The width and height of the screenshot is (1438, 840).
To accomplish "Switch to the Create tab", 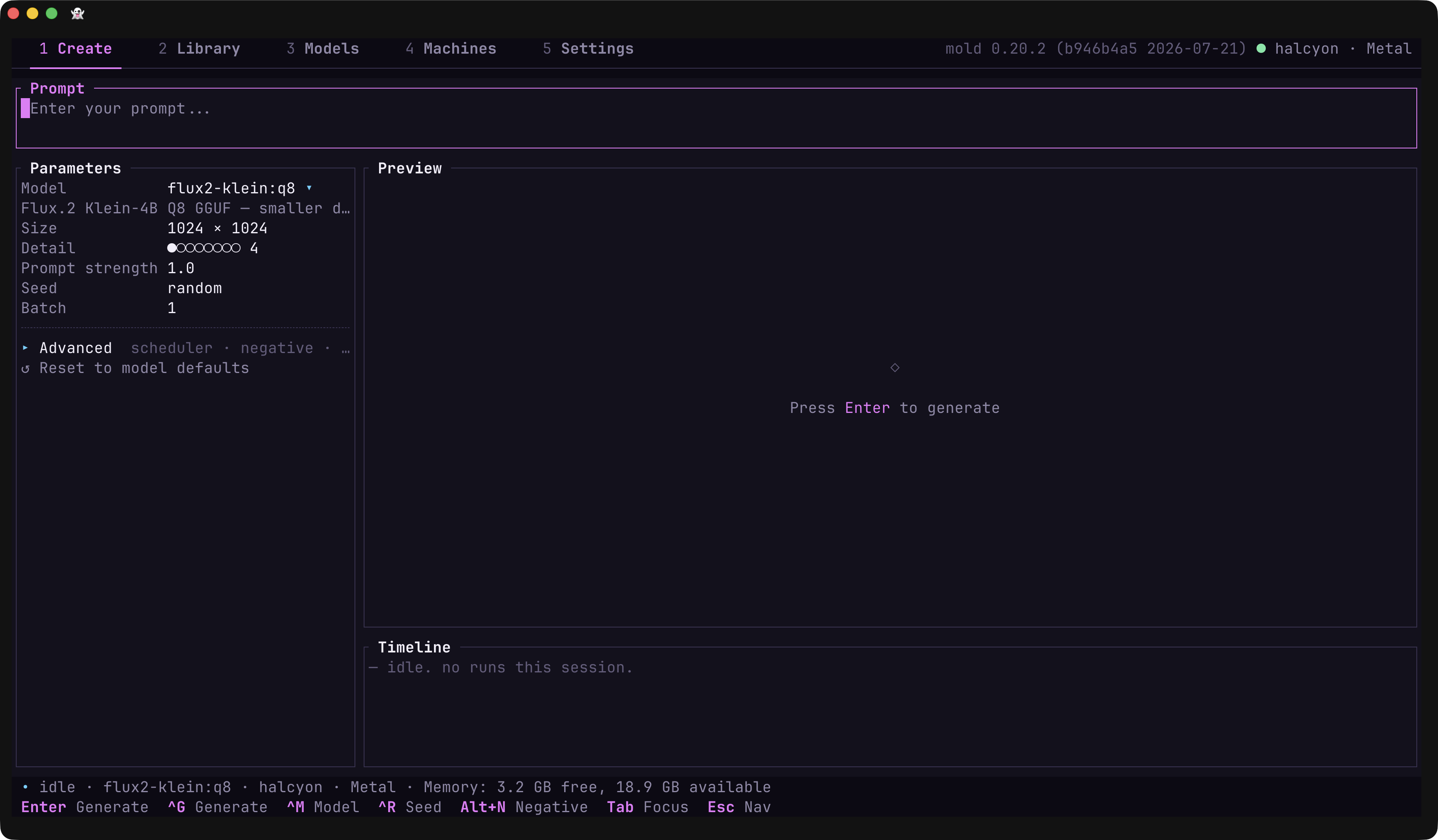I will (75, 49).
